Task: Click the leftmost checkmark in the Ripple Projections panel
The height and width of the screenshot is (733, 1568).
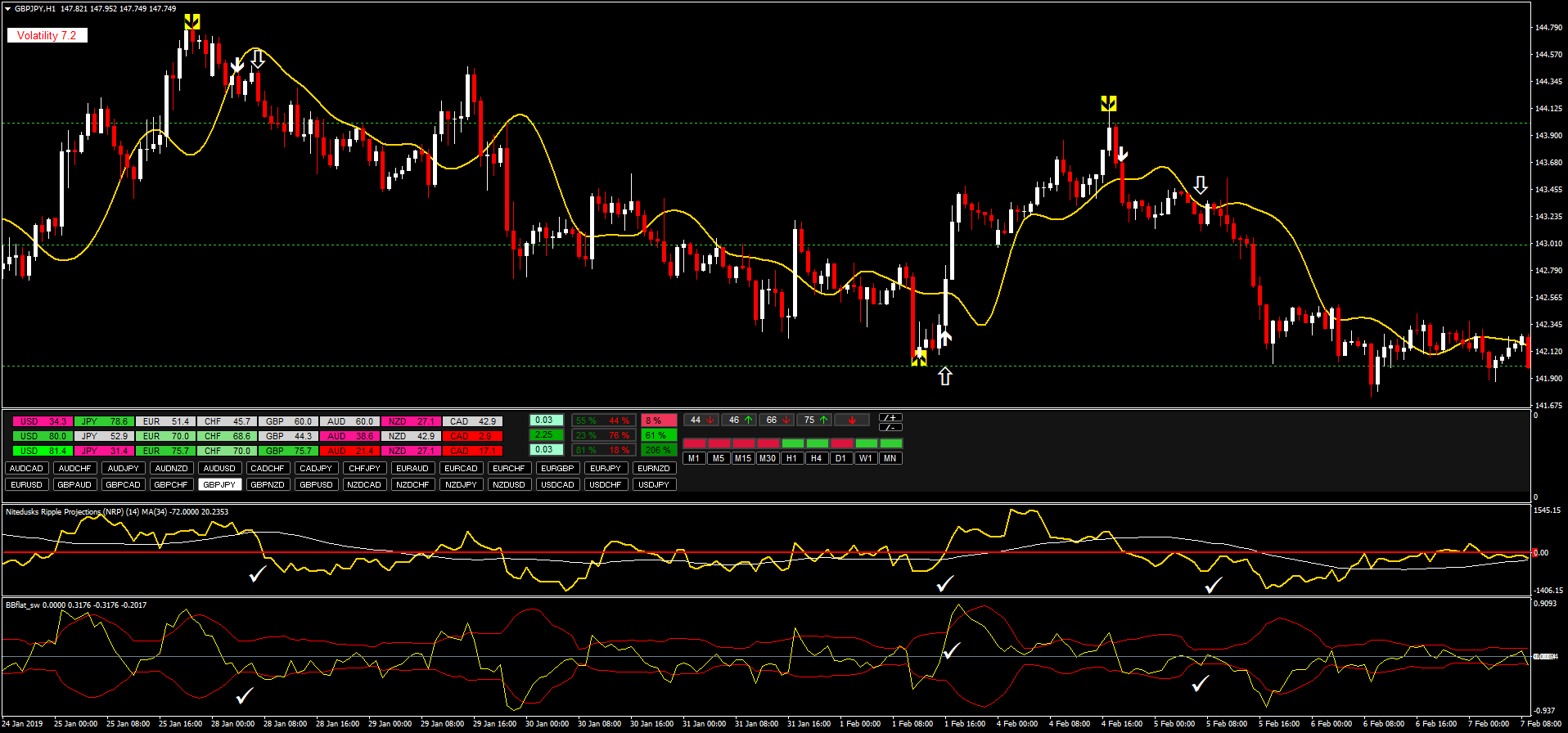Action: pos(258,573)
